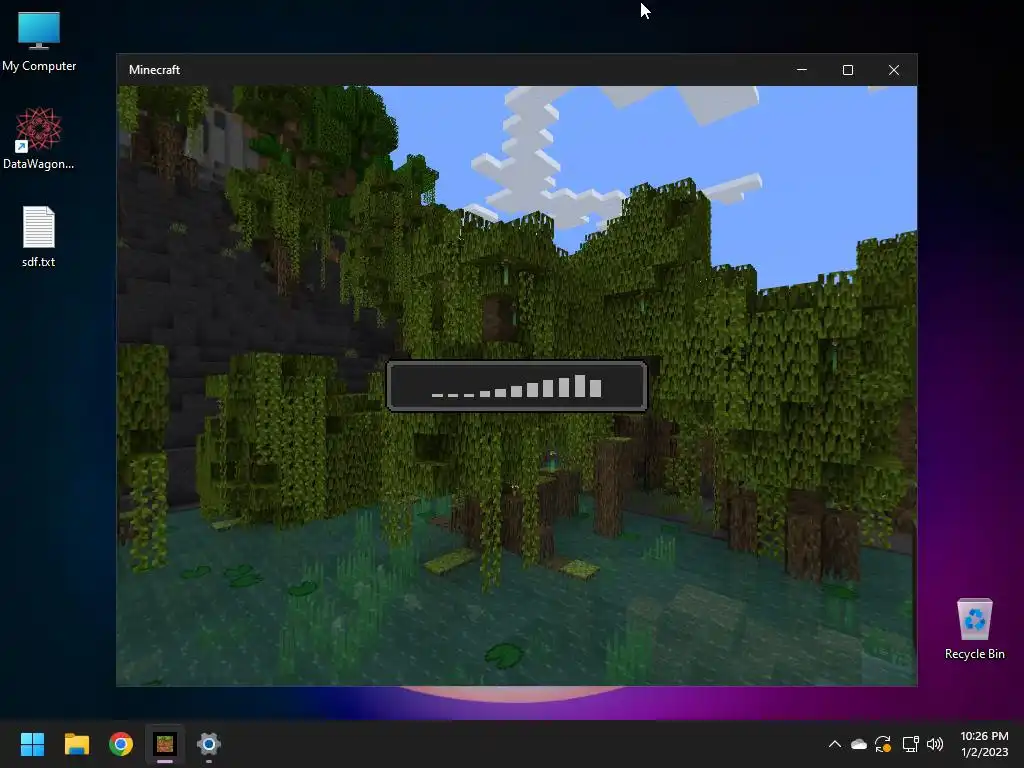Open network status tray icon
This screenshot has height=768, width=1024.
(910, 744)
